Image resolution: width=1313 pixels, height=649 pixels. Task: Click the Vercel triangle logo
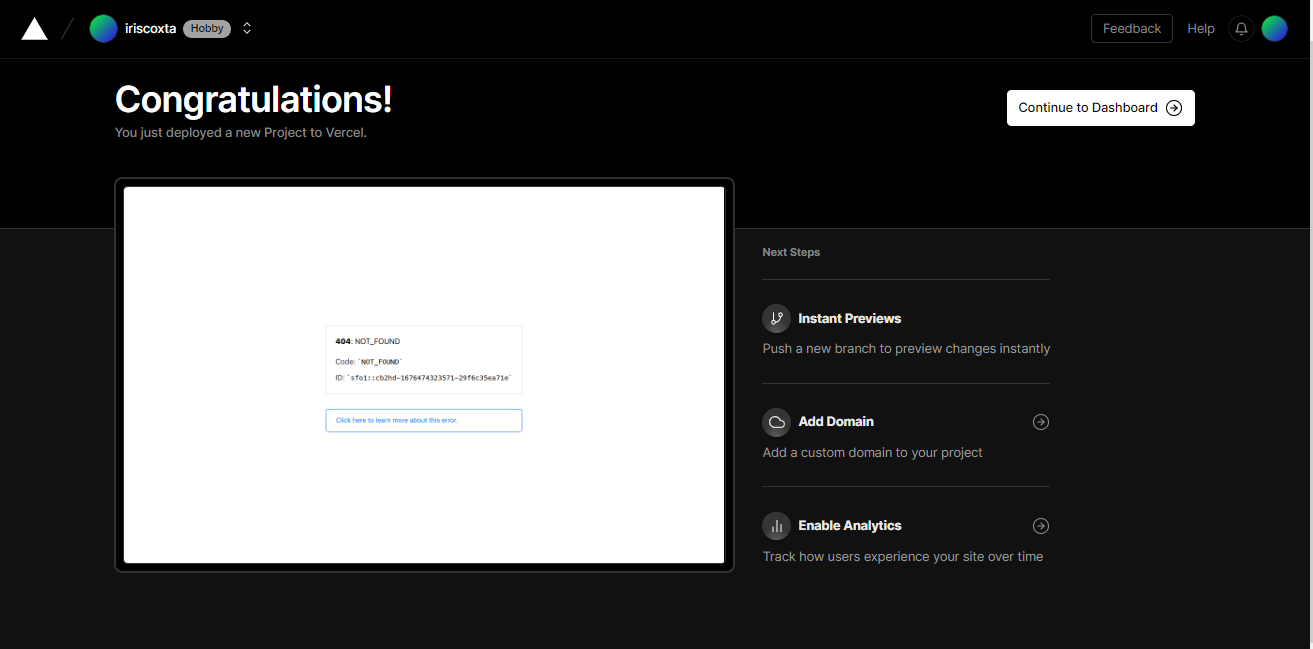(35, 29)
